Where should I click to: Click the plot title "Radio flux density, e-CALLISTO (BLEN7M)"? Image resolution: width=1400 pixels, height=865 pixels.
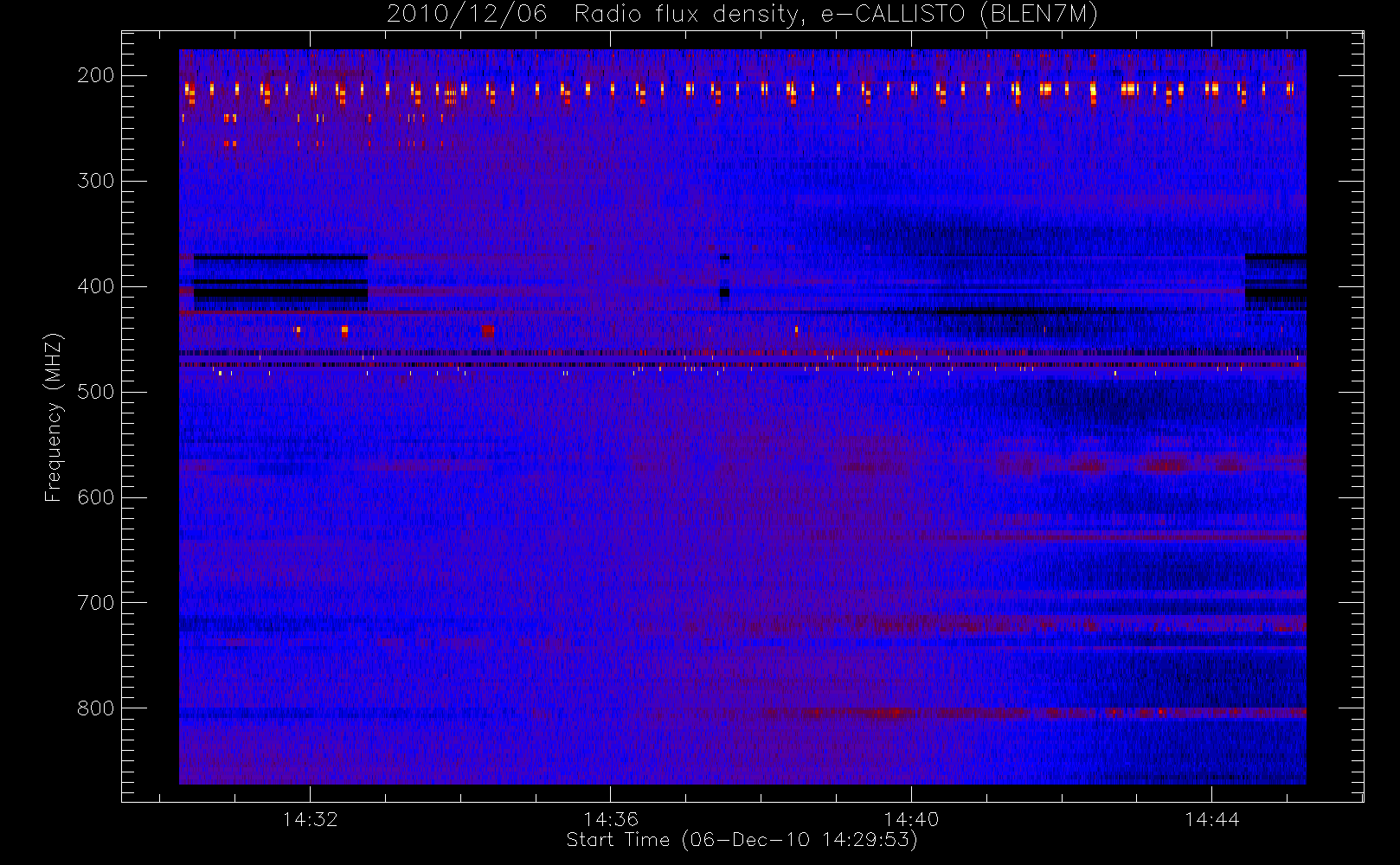(x=836, y=15)
